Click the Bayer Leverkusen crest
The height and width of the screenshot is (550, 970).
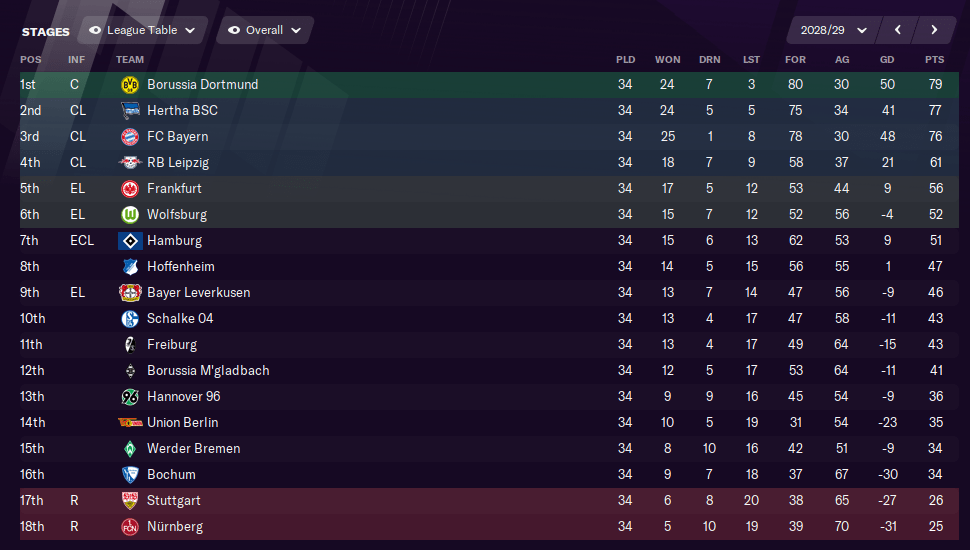pyautogui.click(x=130, y=293)
